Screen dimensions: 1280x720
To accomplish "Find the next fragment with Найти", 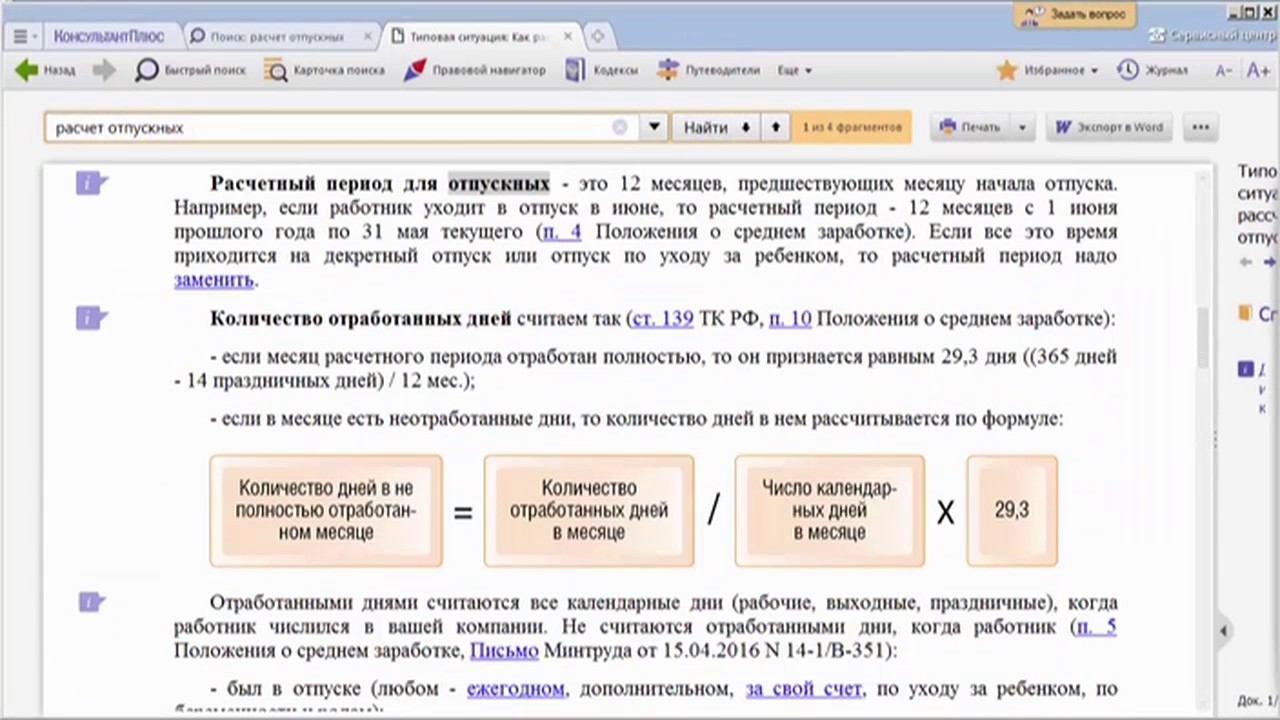I will click(716, 127).
